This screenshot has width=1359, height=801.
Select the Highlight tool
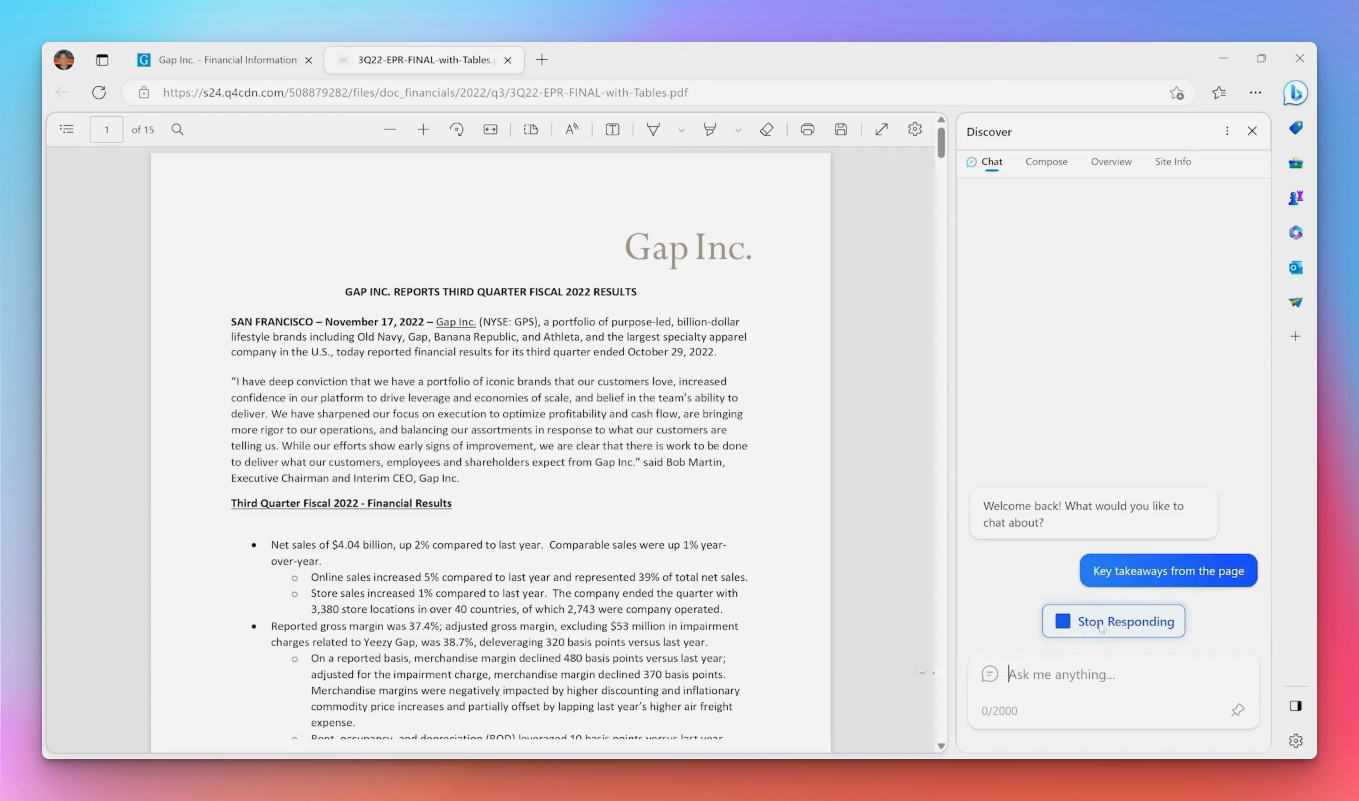pos(710,129)
